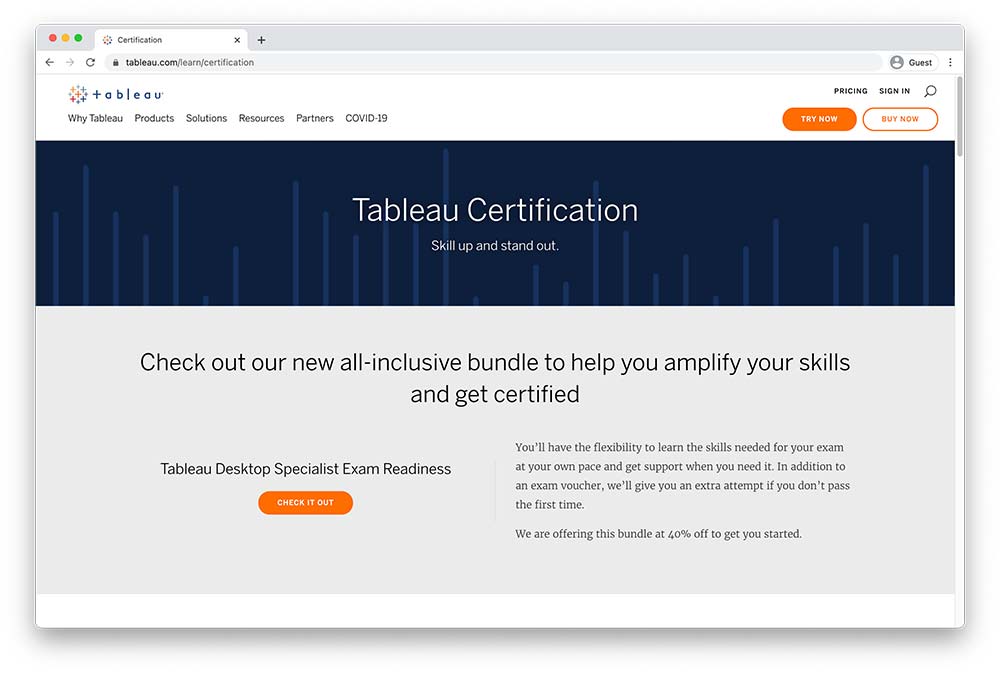Expand the Why Tableau menu
1000x675 pixels.
[x=95, y=118]
